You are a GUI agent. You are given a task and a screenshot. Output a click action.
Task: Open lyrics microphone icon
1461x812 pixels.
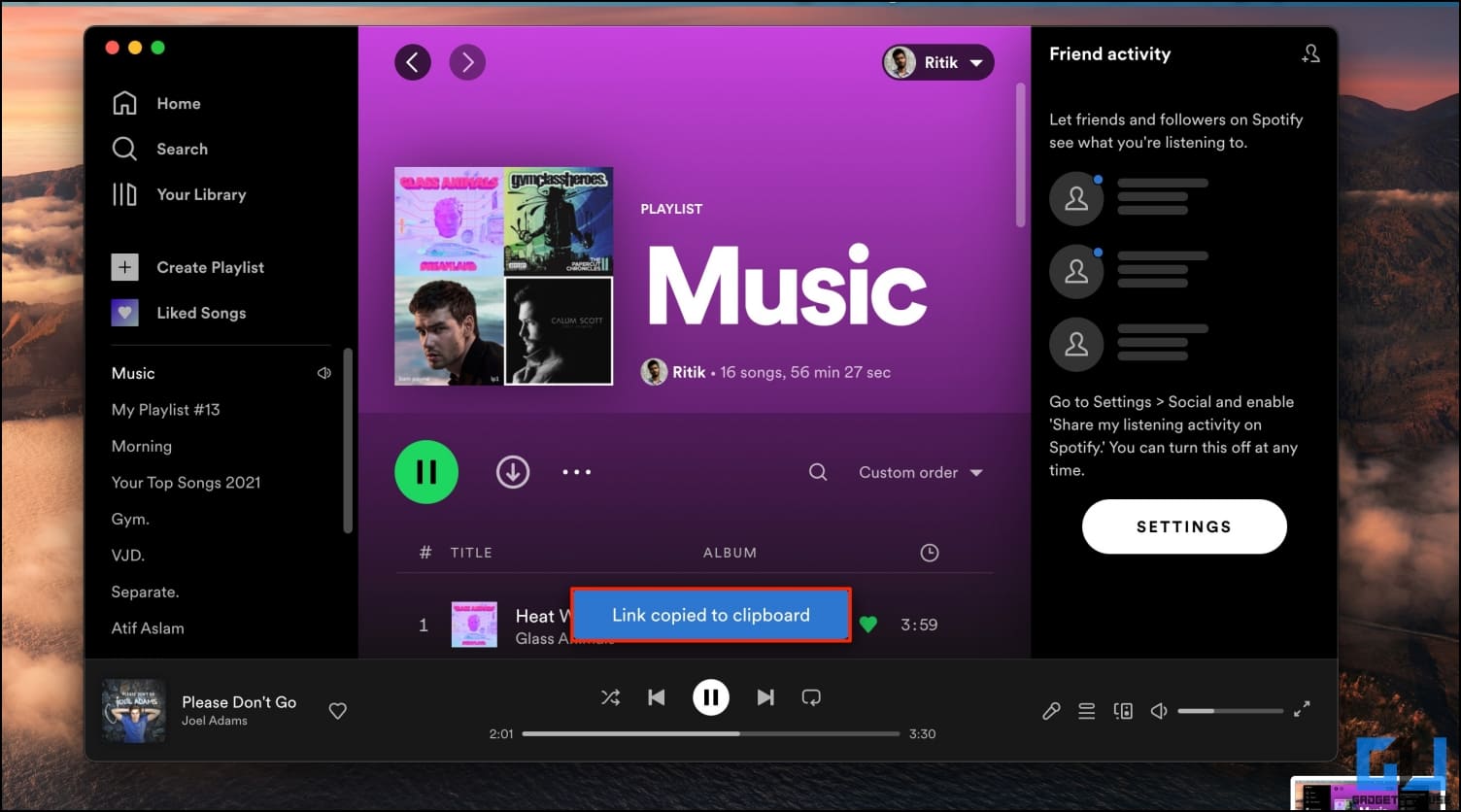click(1051, 711)
